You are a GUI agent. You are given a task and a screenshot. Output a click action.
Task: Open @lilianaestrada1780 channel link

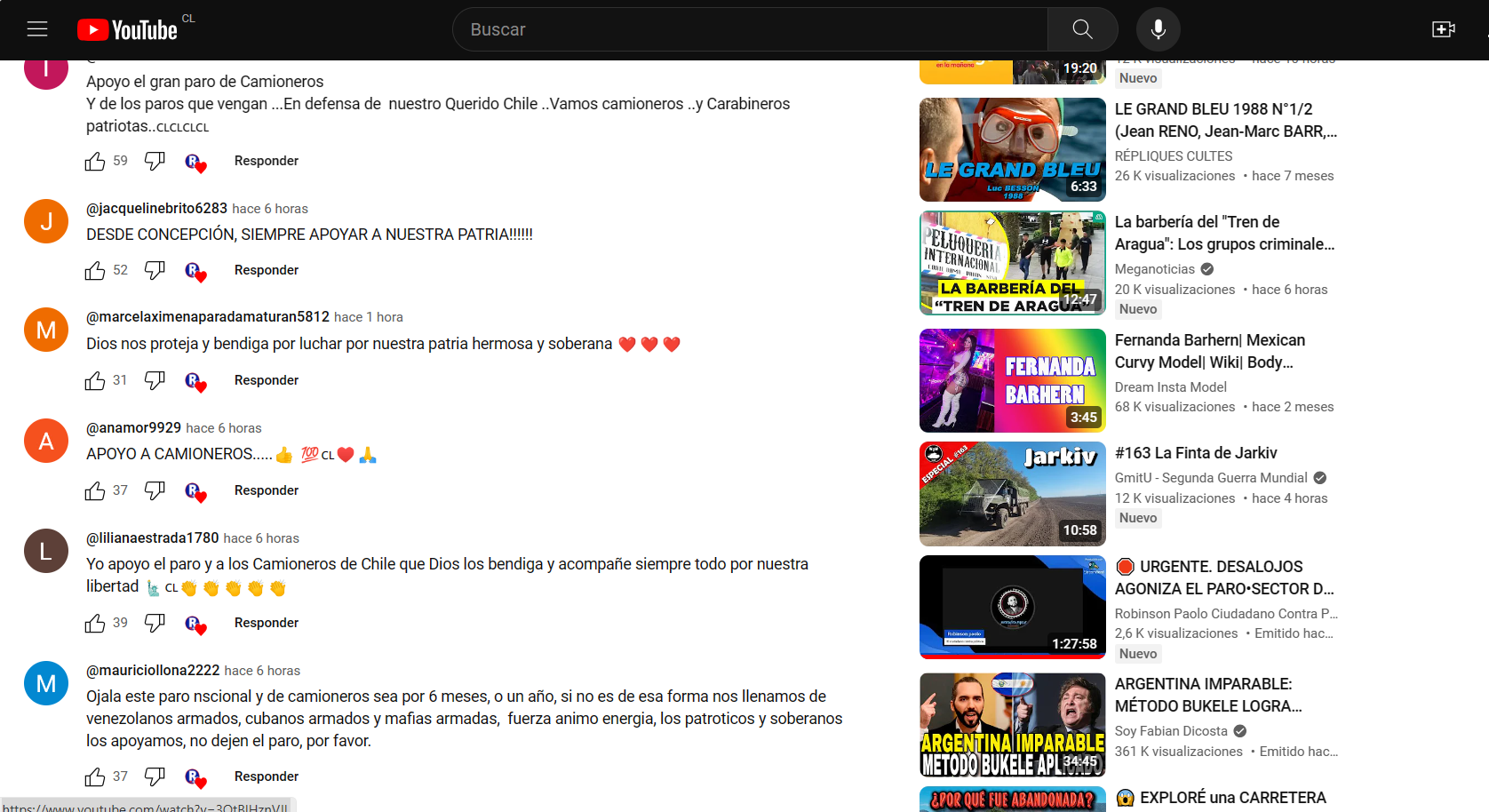pyautogui.click(x=152, y=537)
